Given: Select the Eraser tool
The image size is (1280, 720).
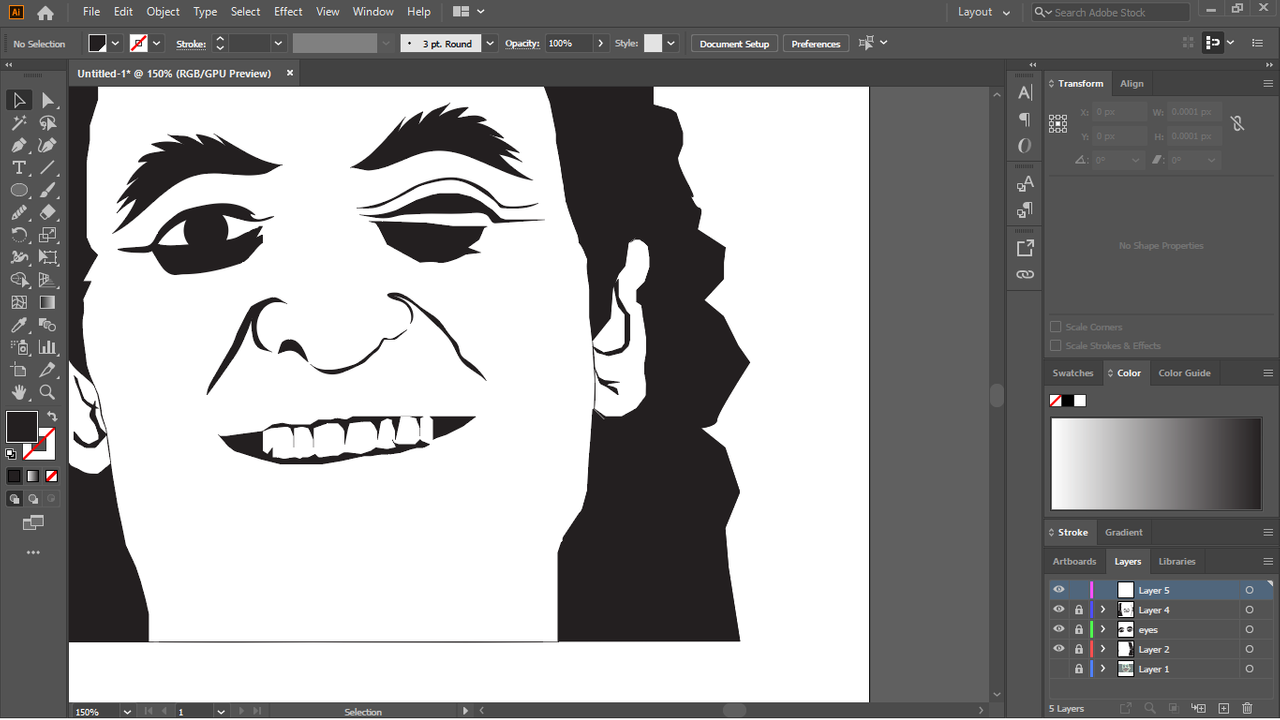Looking at the screenshot, I should [x=47, y=213].
